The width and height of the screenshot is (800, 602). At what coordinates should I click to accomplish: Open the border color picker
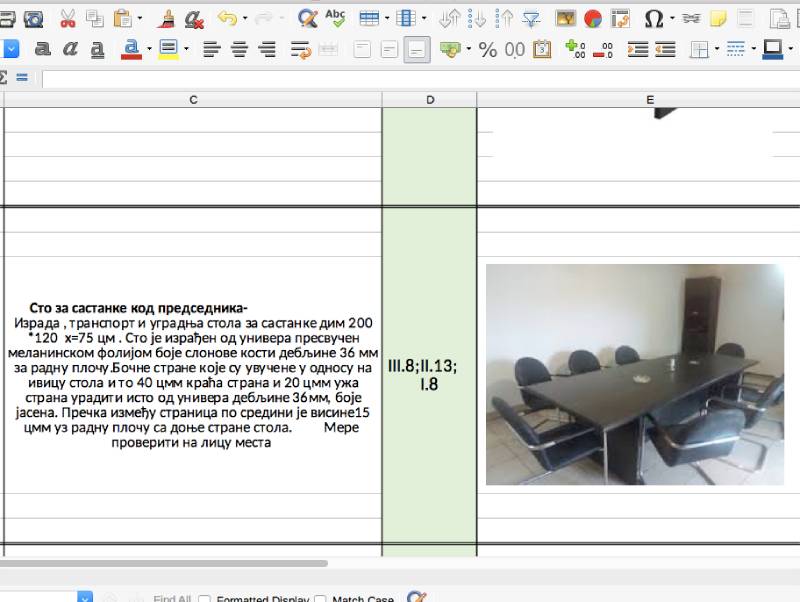point(773,47)
